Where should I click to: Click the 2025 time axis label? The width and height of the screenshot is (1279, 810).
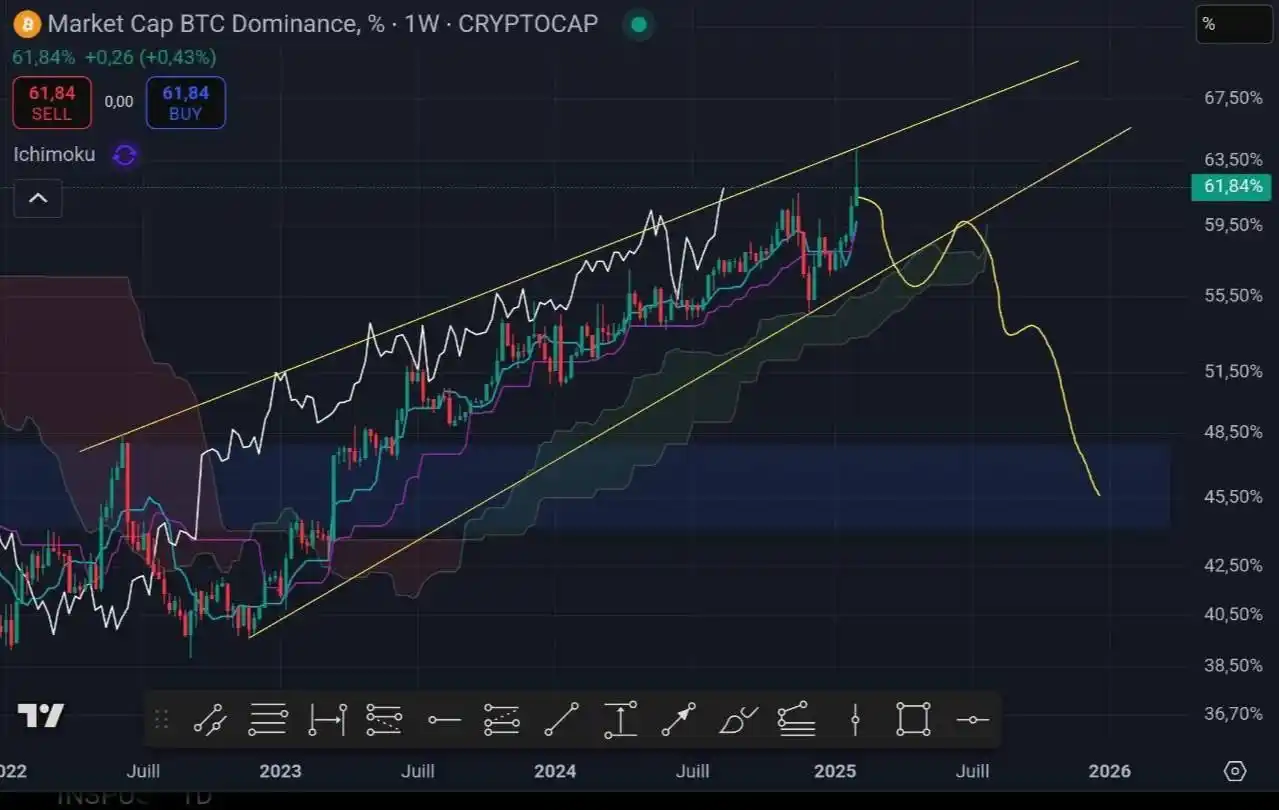point(835,771)
